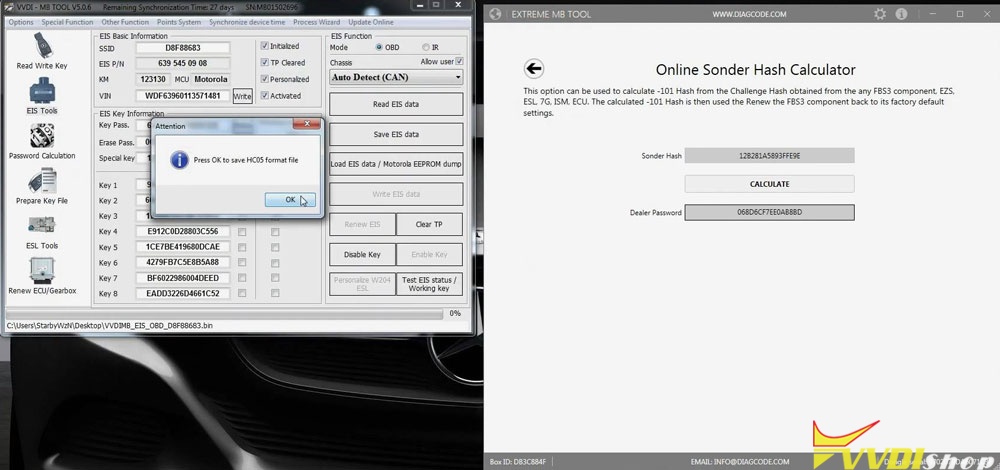The width and height of the screenshot is (1000, 470).
Task: Click the VIN field WDF63960113571481
Action: pos(182,96)
